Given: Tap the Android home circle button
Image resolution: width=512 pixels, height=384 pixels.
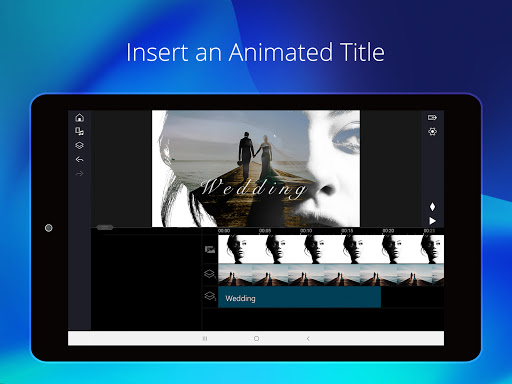Looking at the screenshot, I should [x=256, y=339].
